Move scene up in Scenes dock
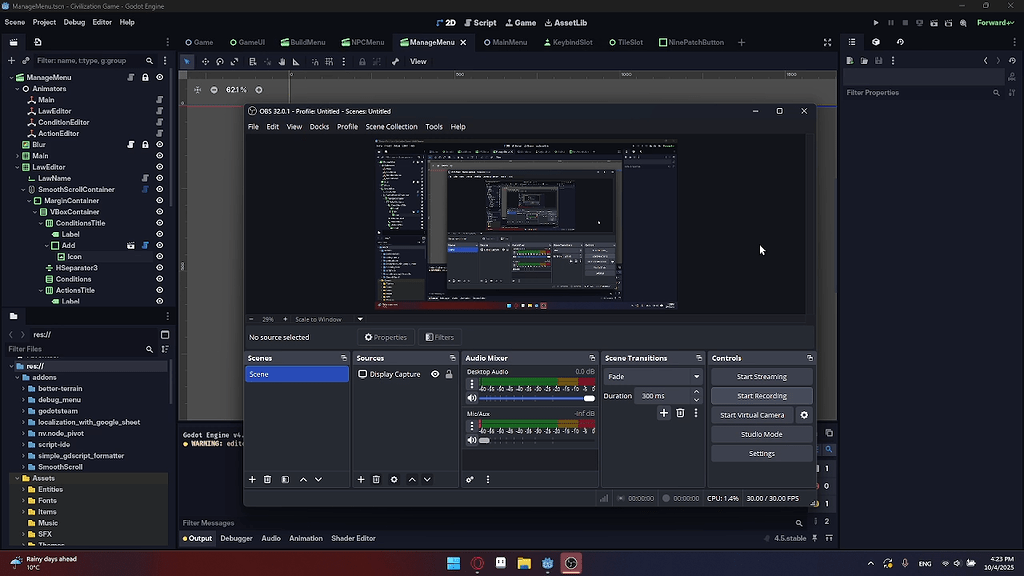Image resolution: width=1024 pixels, height=576 pixels. [x=303, y=479]
